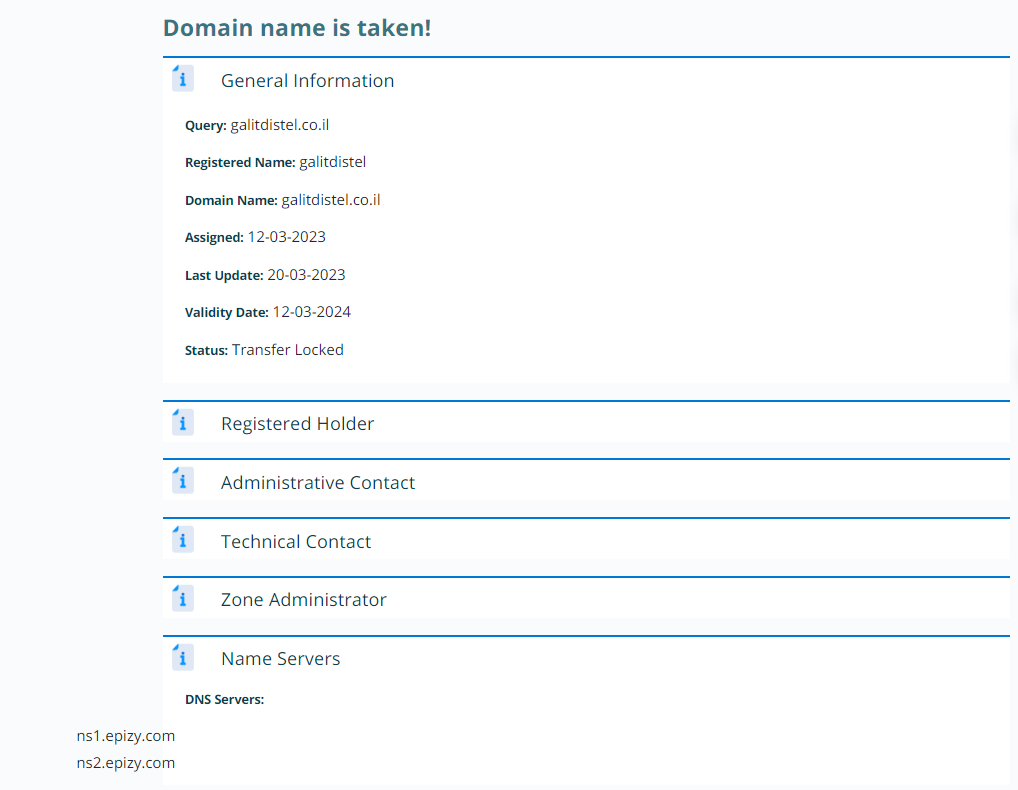Screen dimensions: 1018x790
Task: Collapse the Name Servers section header
Action: click(586, 658)
